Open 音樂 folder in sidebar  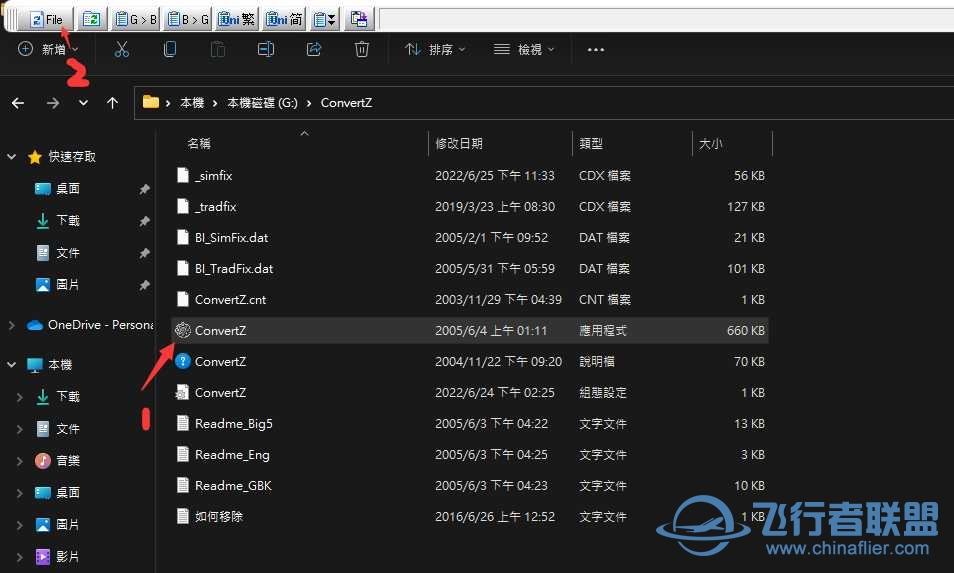tap(68, 460)
